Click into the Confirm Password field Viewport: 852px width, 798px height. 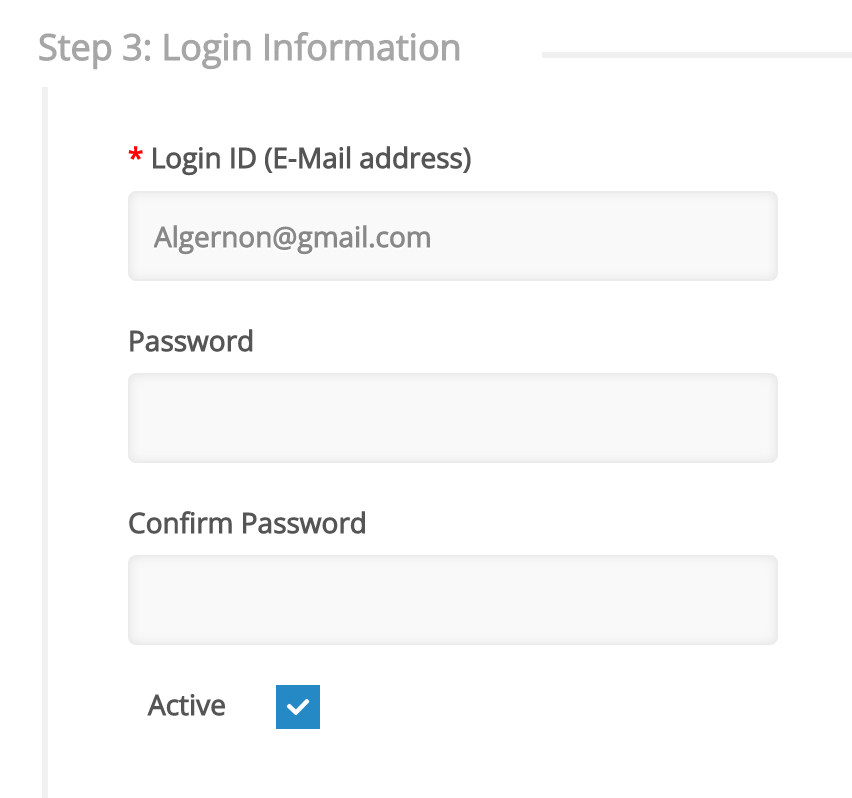coord(452,600)
